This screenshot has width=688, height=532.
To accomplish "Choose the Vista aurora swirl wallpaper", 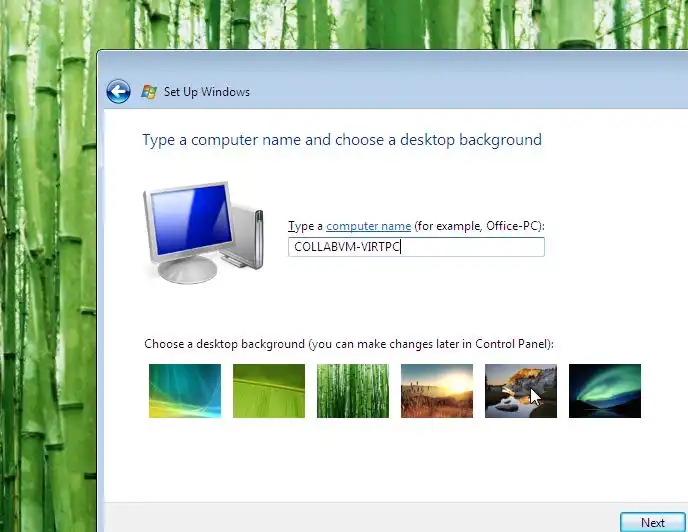I will (x=185, y=391).
